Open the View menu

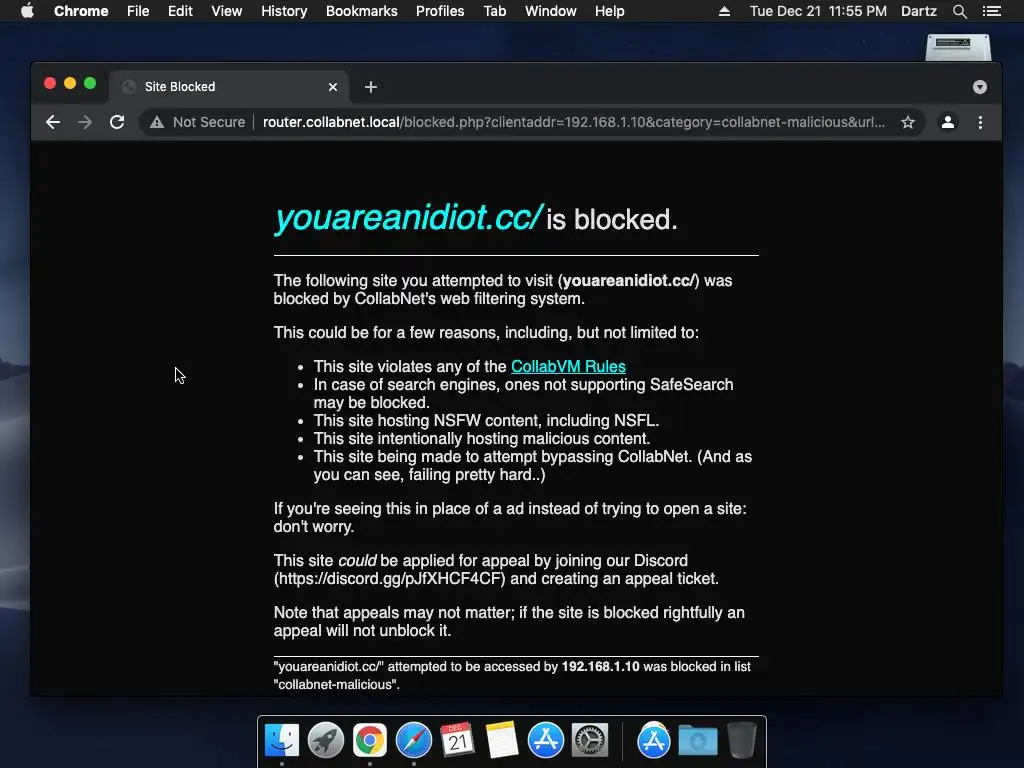227,11
